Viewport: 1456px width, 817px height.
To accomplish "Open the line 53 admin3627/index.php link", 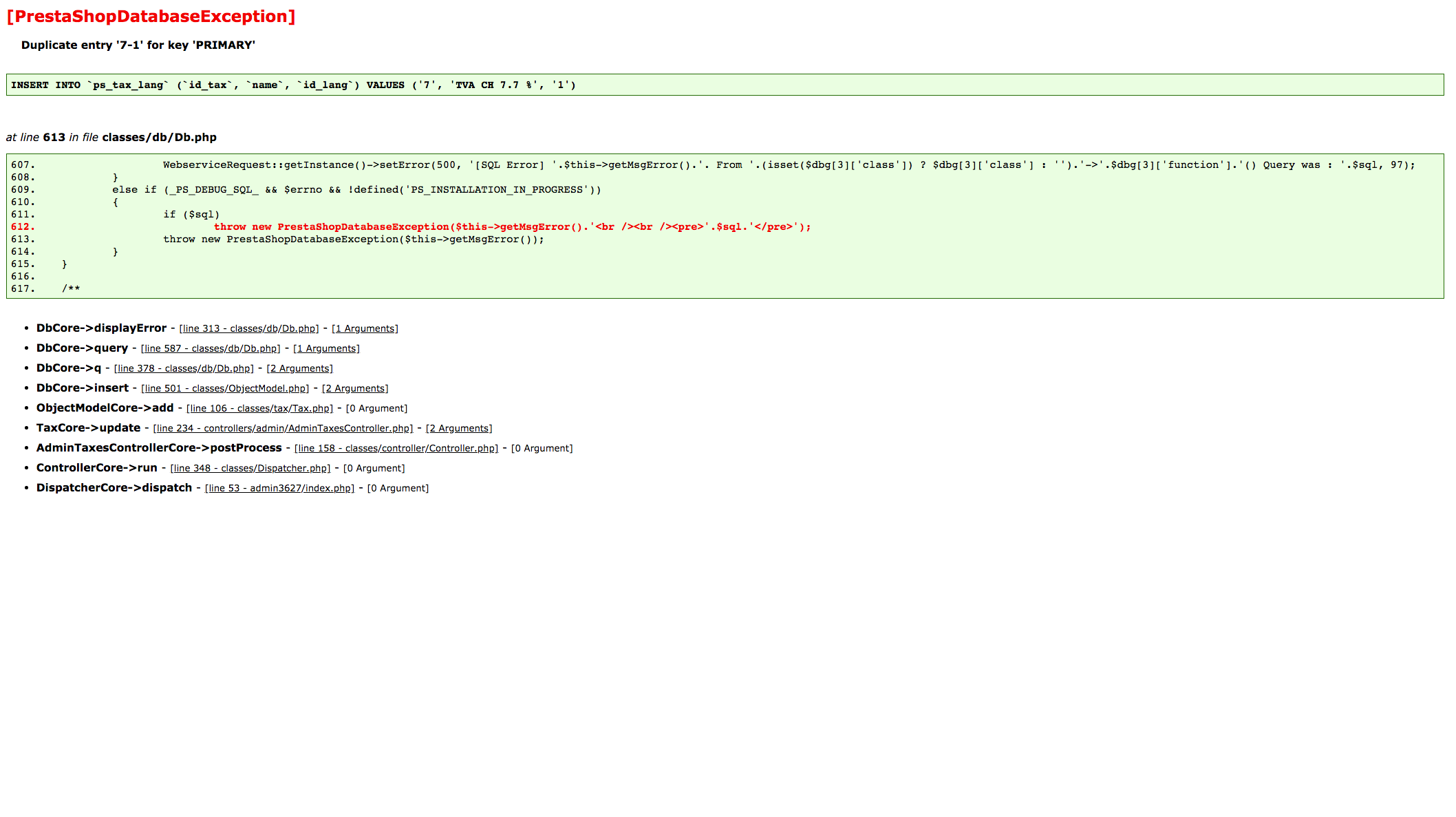I will [279, 489].
